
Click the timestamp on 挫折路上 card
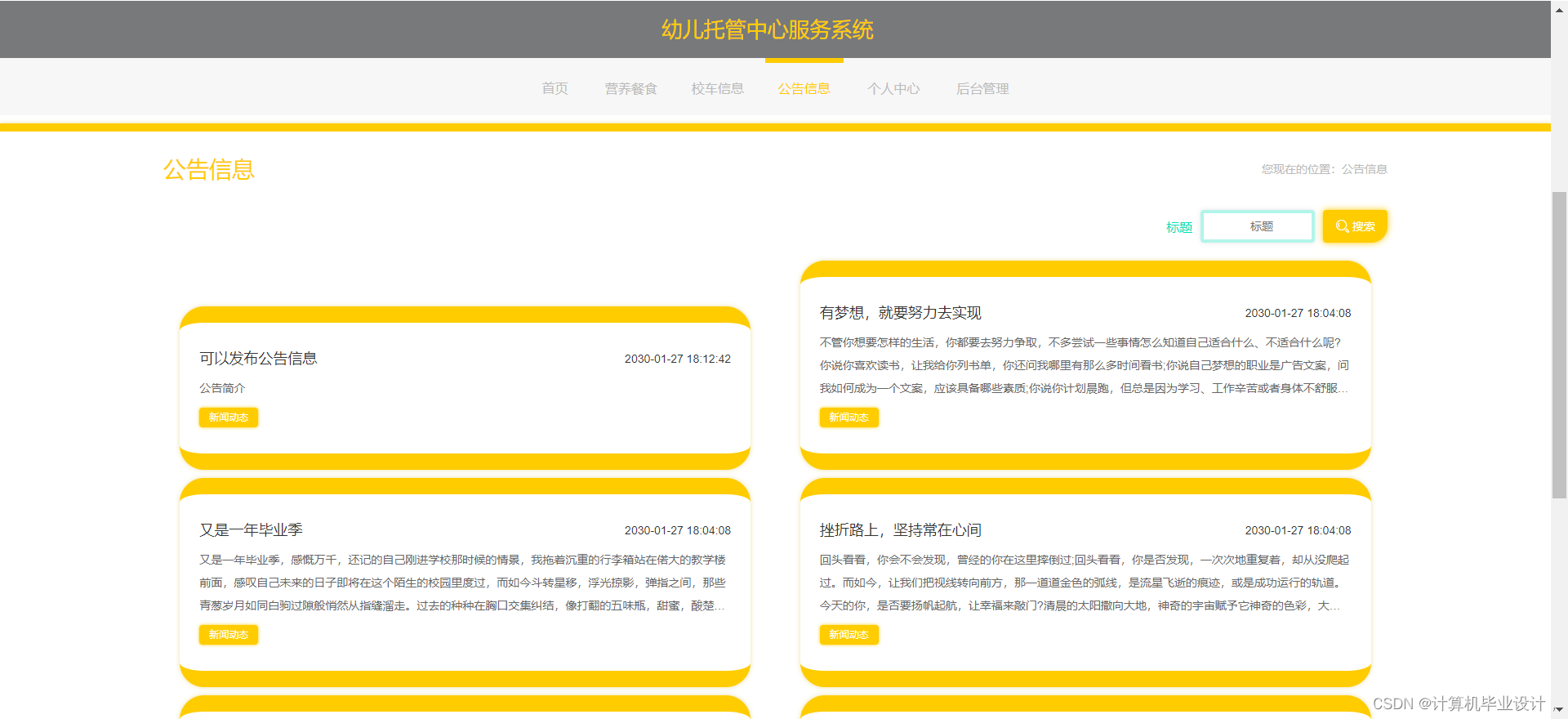(1298, 530)
